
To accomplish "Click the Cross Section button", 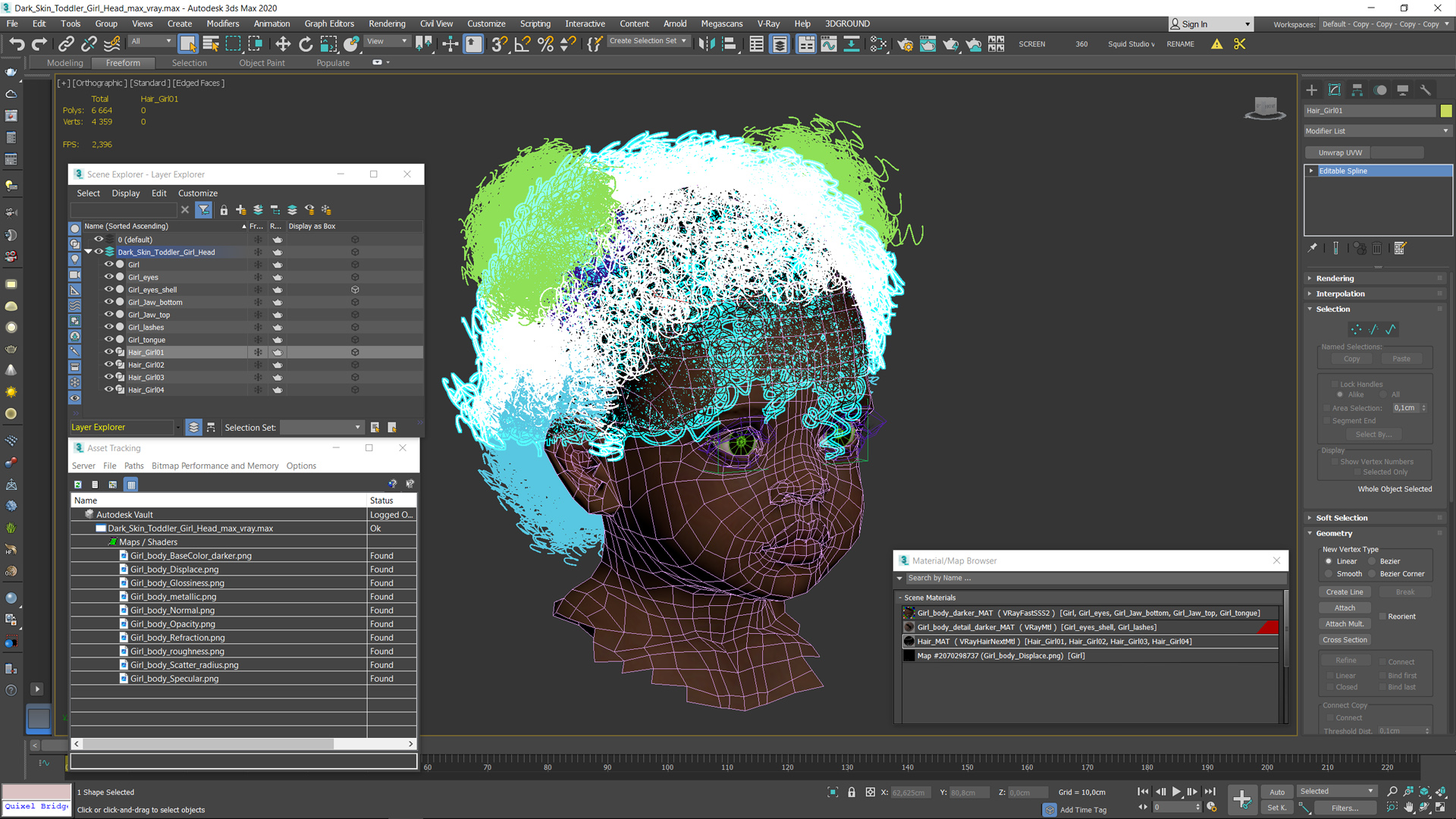I will [1345, 640].
